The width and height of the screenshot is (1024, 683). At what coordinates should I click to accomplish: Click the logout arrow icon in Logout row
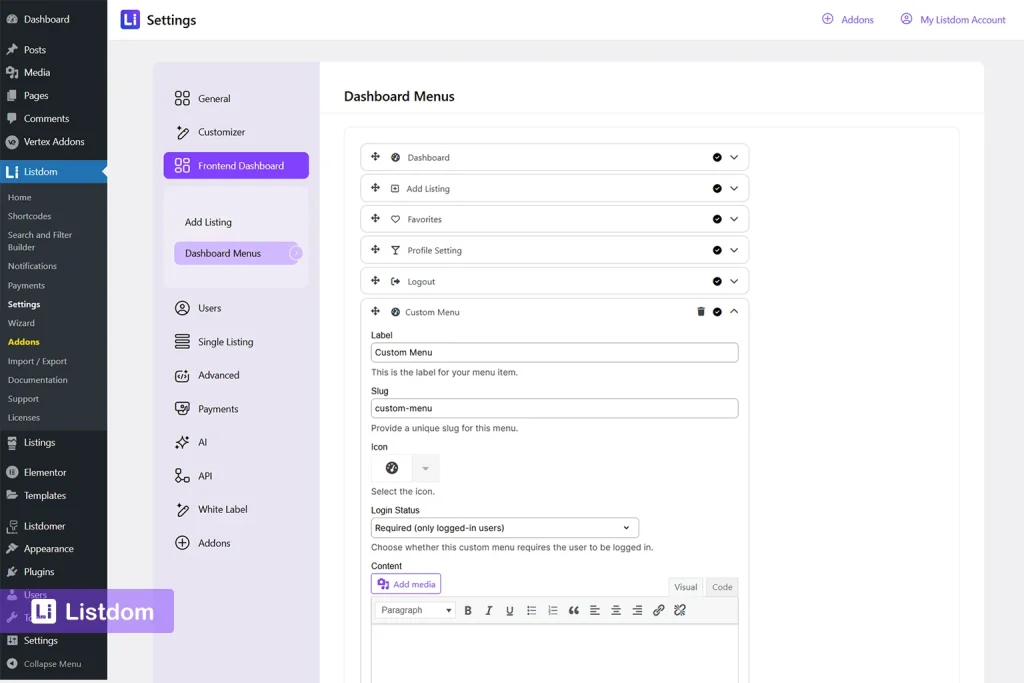point(395,281)
